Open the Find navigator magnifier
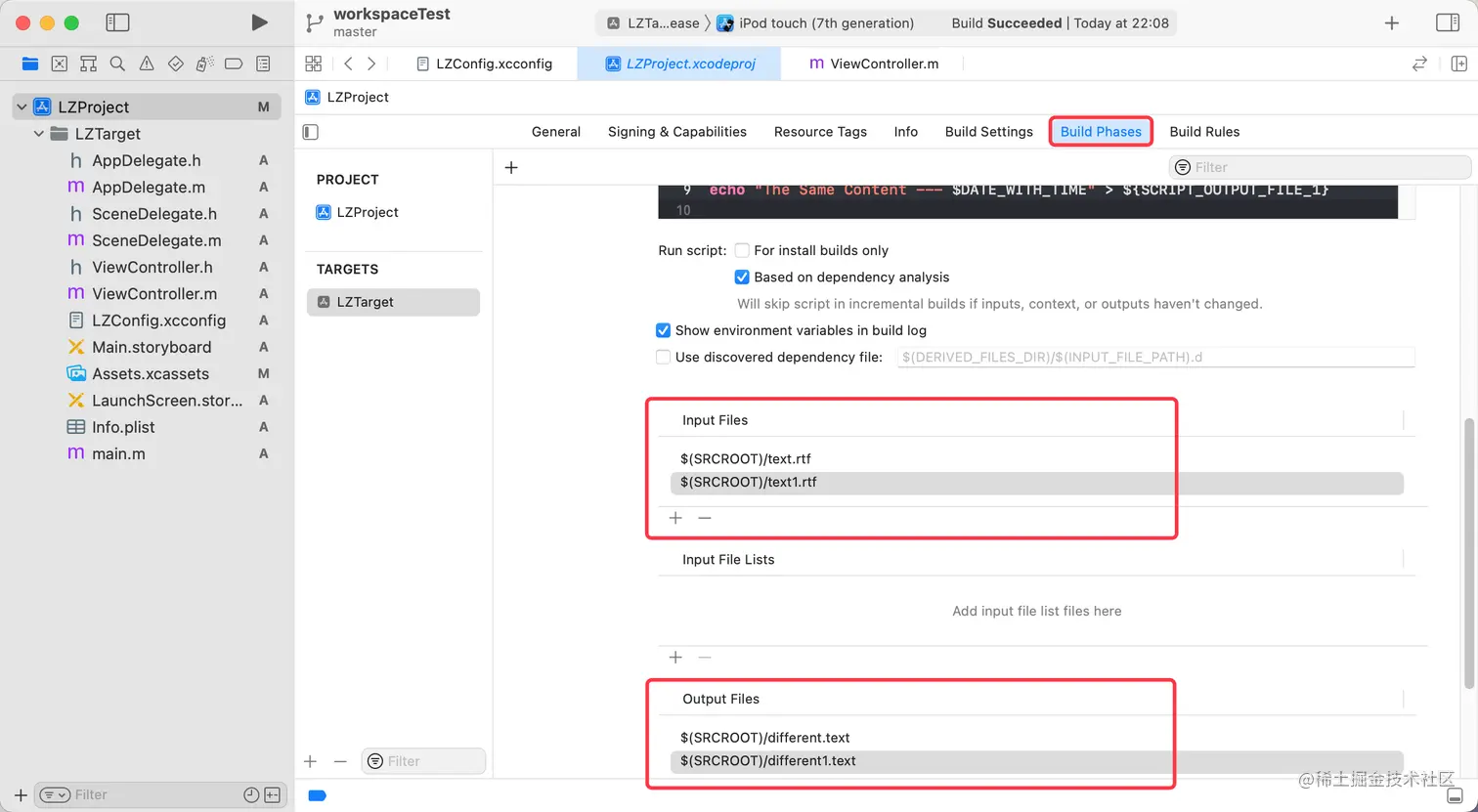 (117, 64)
